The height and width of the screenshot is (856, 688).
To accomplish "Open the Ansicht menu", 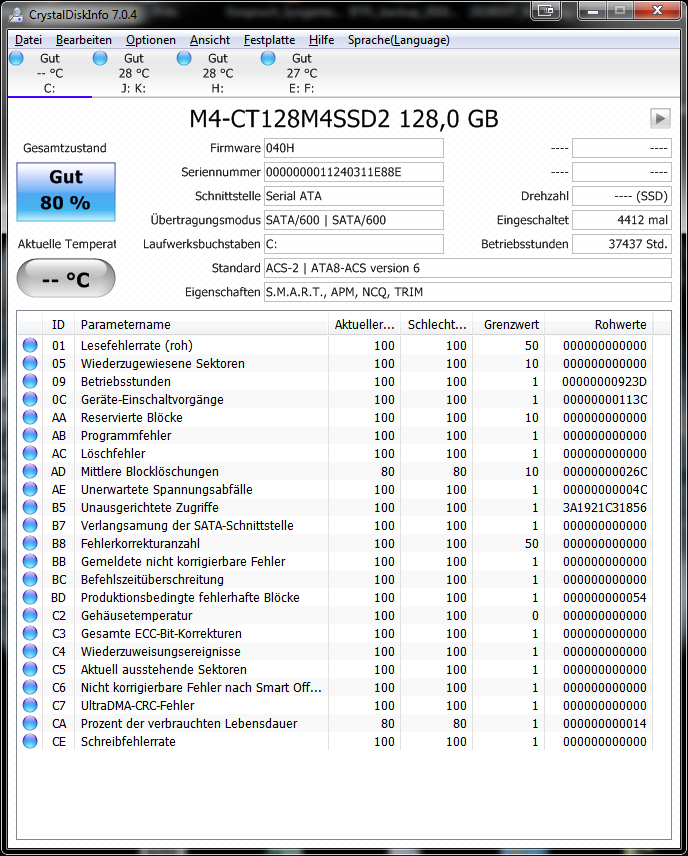I will click(x=210, y=40).
